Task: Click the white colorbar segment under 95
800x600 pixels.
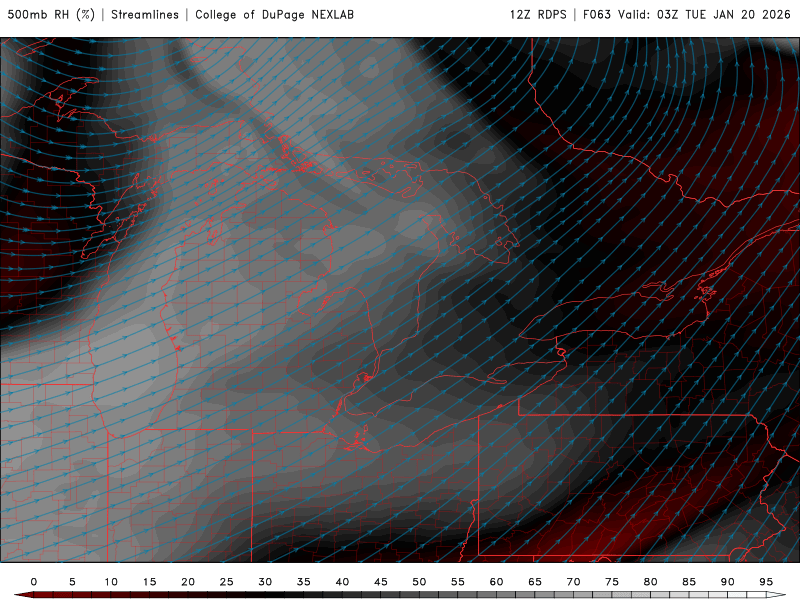Action: pyautogui.click(x=766, y=595)
